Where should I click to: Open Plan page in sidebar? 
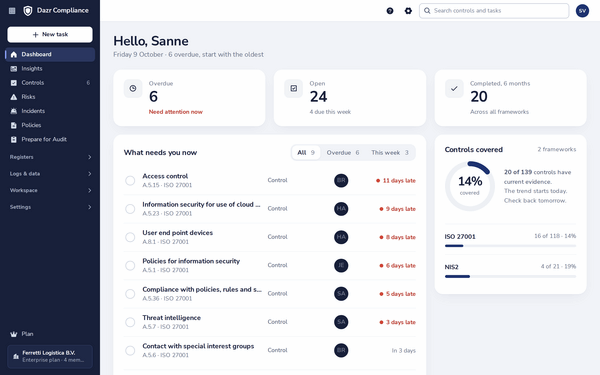pyautogui.click(x=51, y=334)
